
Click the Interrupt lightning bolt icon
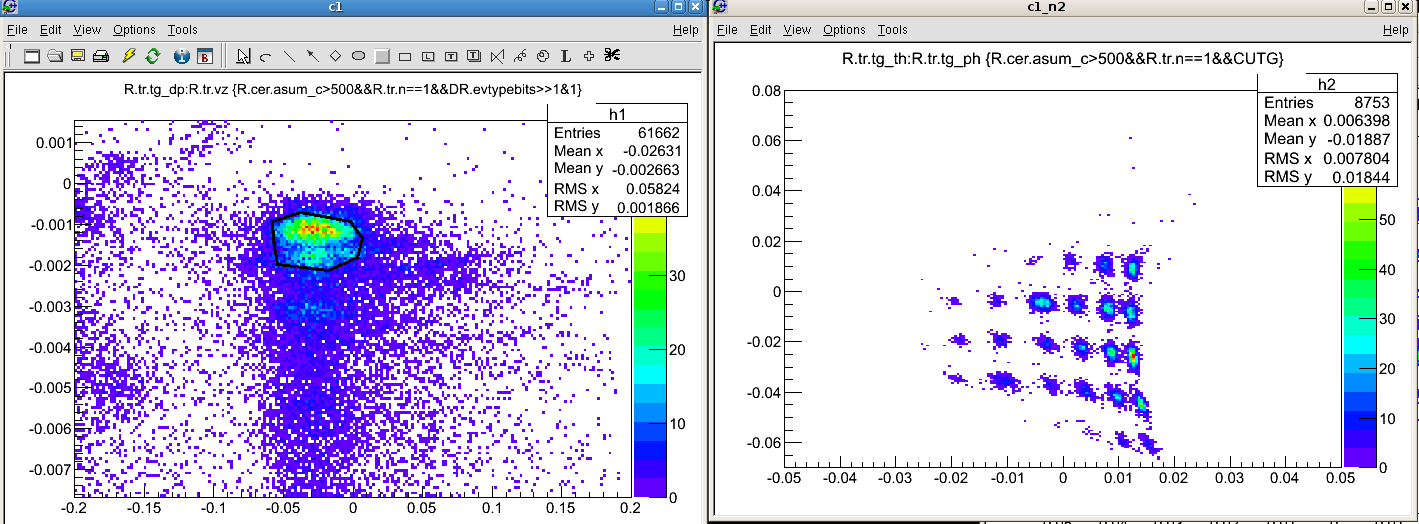point(129,56)
